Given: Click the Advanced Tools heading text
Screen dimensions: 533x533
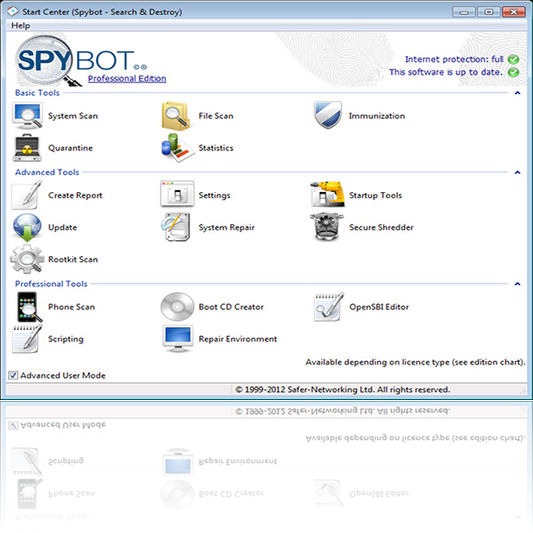Looking at the screenshot, I should pyautogui.click(x=47, y=172).
